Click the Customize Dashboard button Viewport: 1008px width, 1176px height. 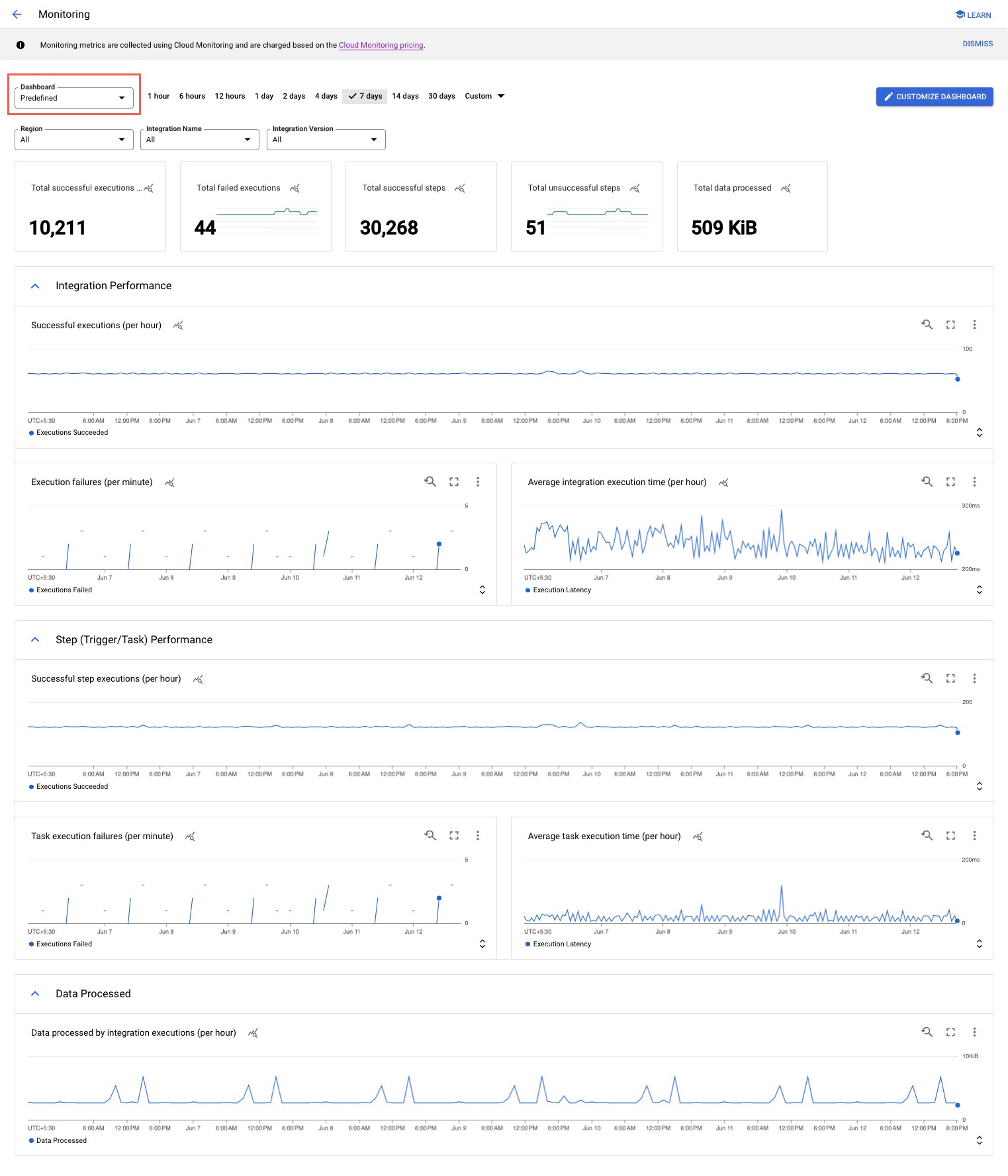tap(934, 97)
